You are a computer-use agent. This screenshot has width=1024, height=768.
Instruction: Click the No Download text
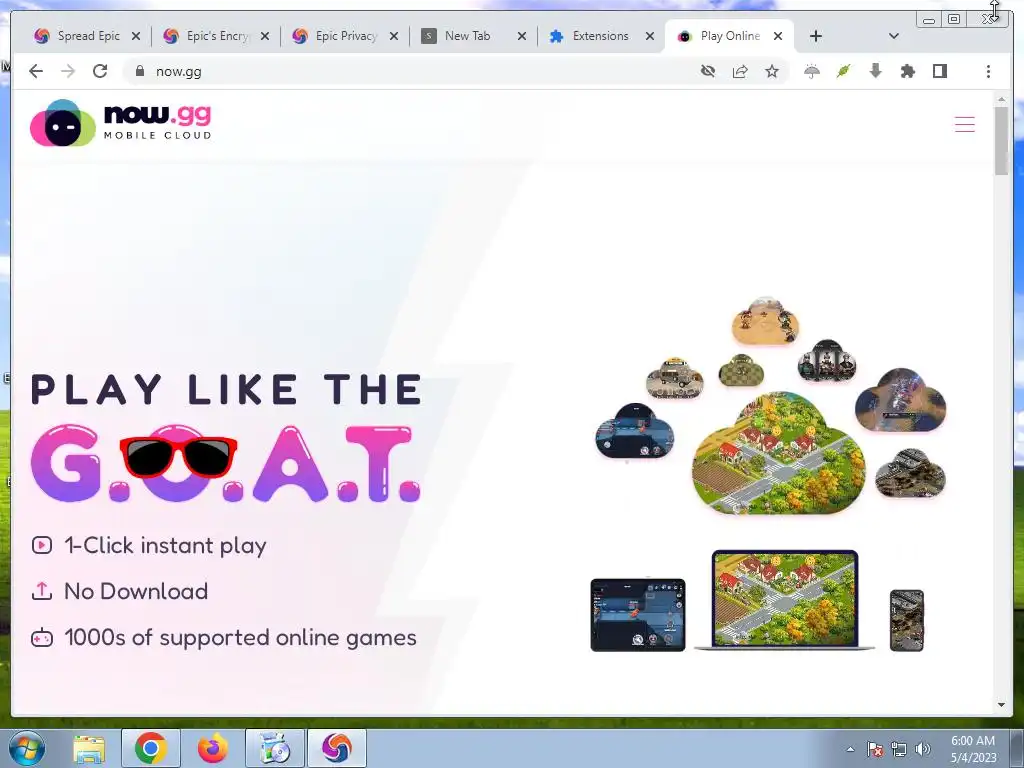136,591
